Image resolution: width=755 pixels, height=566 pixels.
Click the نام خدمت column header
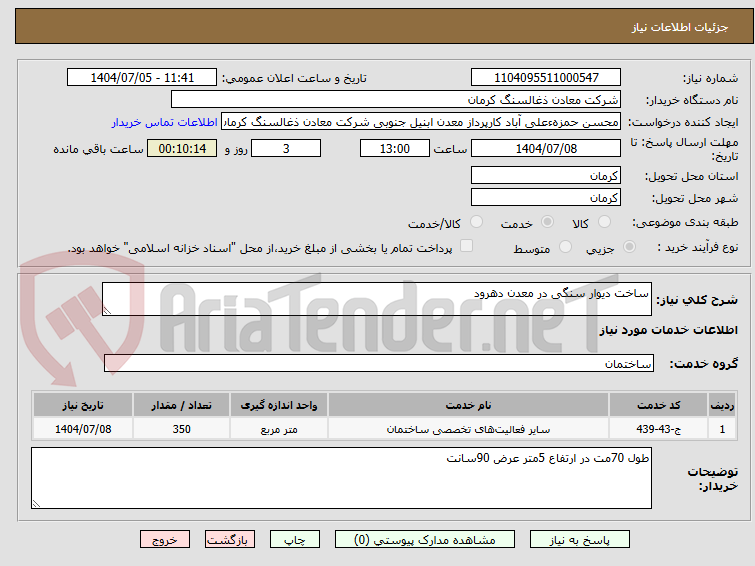tap(469, 405)
